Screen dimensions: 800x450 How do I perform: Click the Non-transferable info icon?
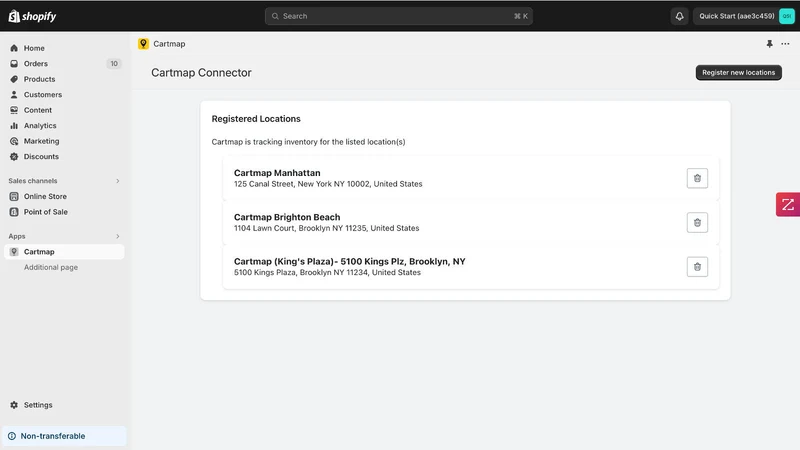click(x=12, y=436)
